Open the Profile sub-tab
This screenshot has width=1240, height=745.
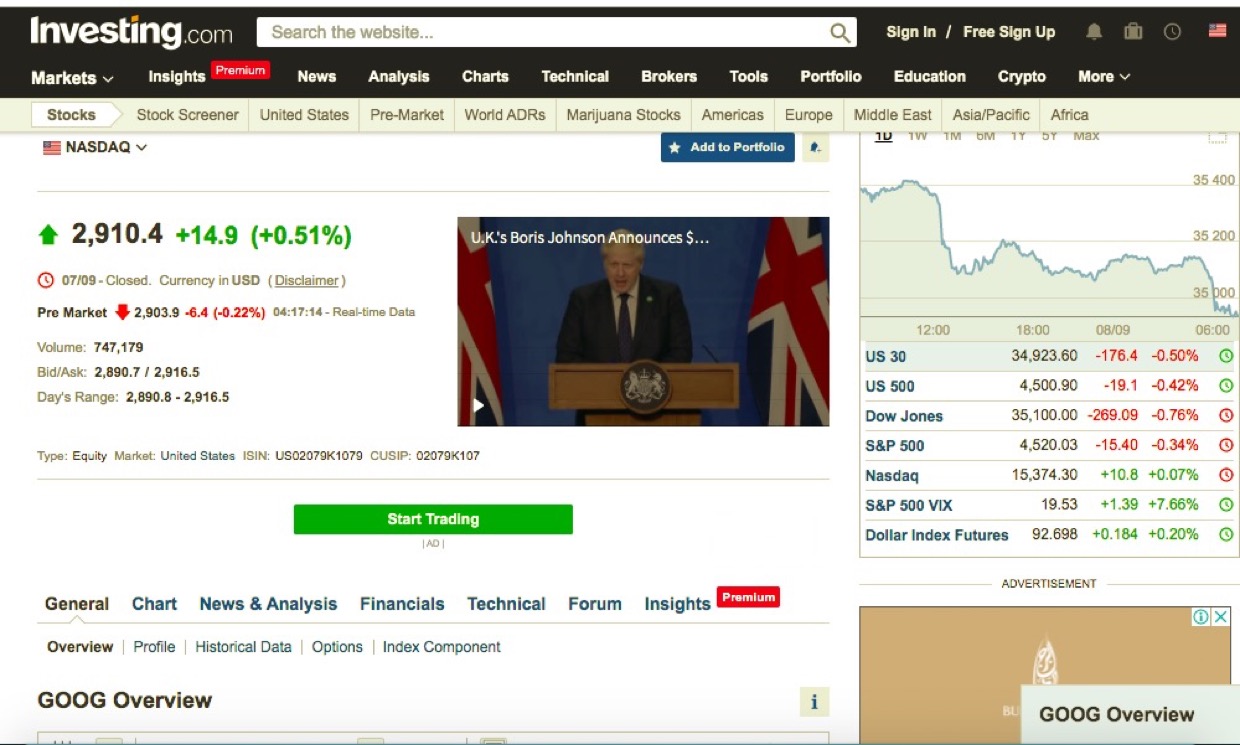[x=154, y=647]
